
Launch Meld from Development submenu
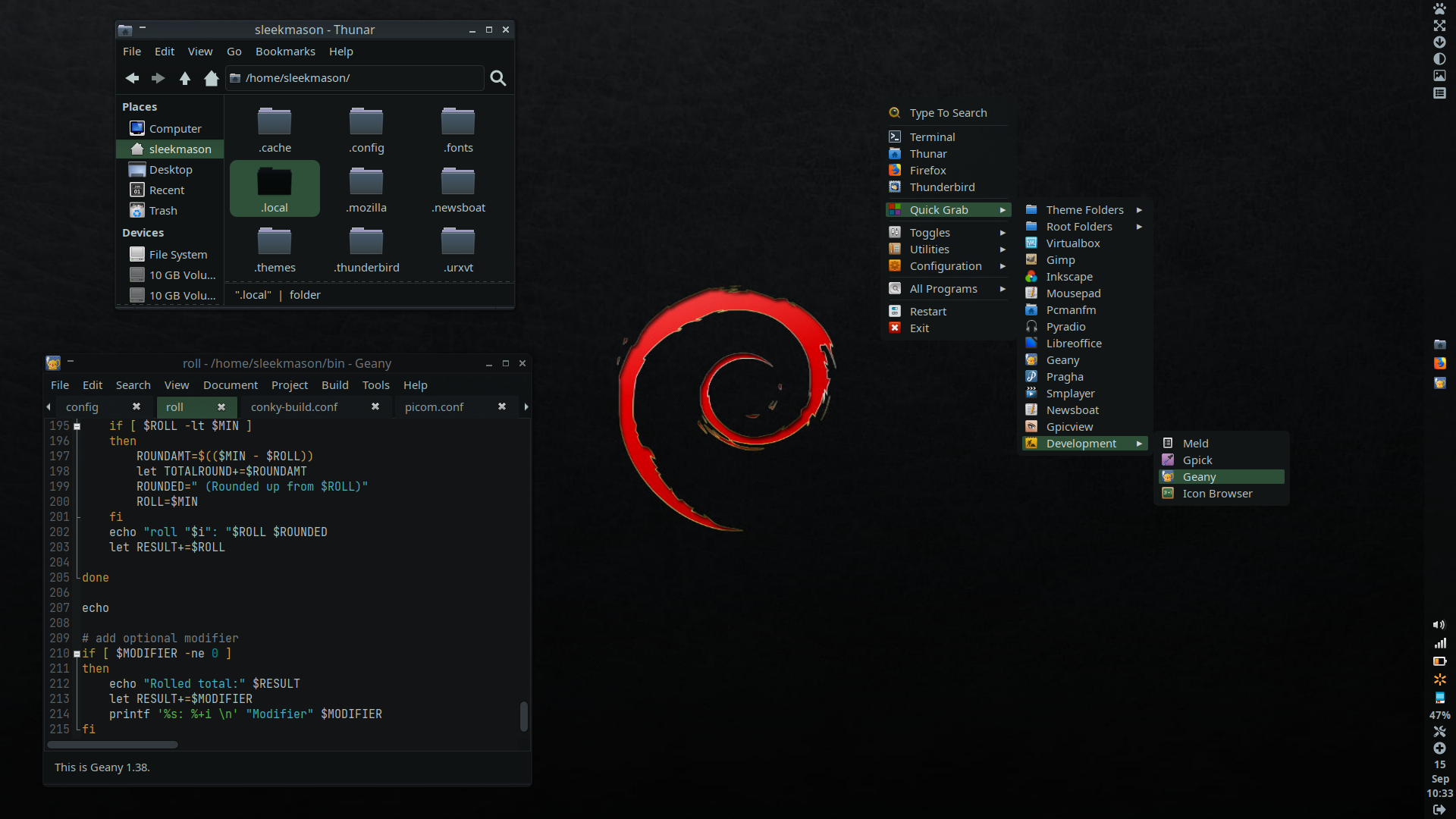[1221, 444]
